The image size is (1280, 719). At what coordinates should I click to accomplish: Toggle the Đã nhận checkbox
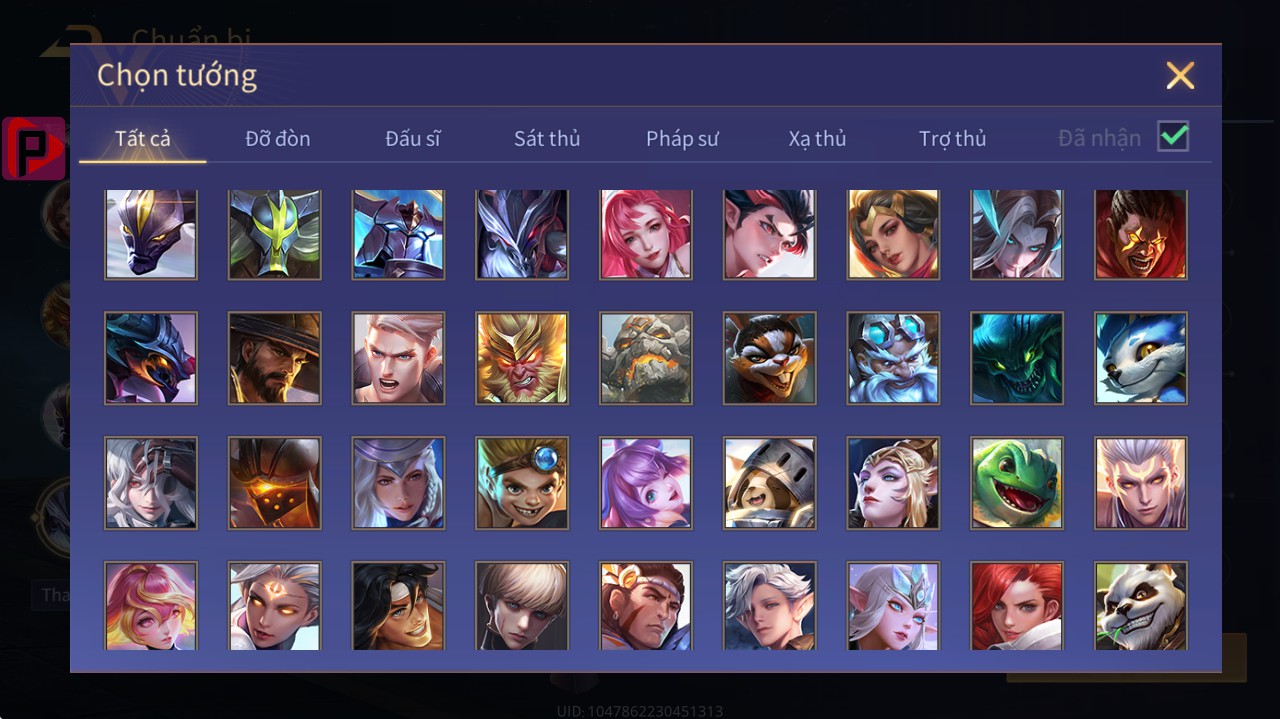point(1173,137)
